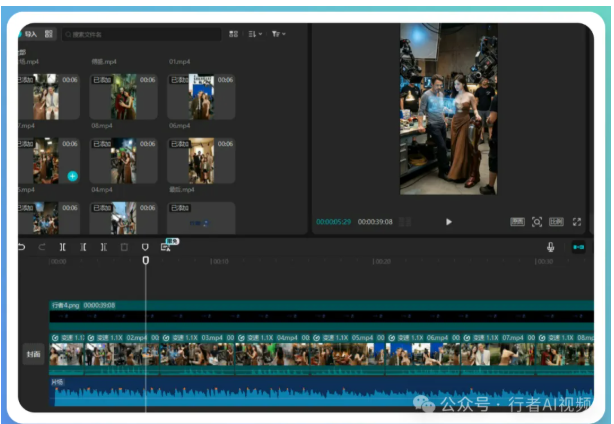The image size is (614, 424).
Task: Click the search file name field
Action: 140,34
